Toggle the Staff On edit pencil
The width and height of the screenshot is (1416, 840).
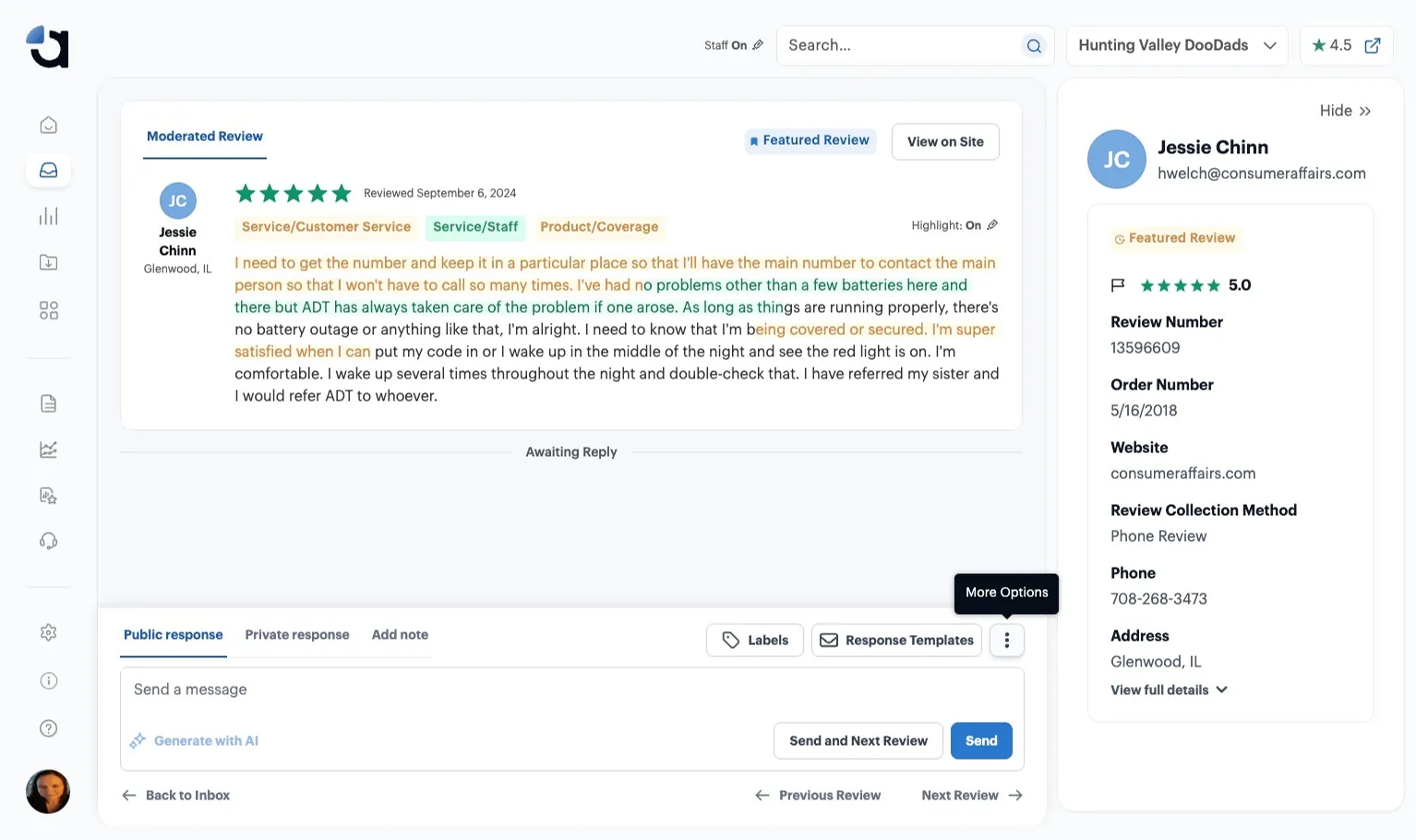coord(758,45)
